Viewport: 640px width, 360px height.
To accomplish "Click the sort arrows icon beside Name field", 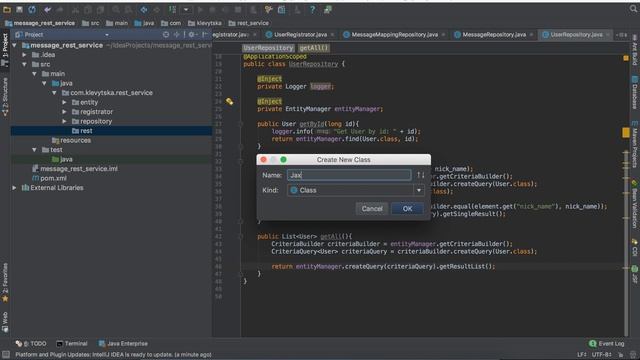I will (420, 175).
